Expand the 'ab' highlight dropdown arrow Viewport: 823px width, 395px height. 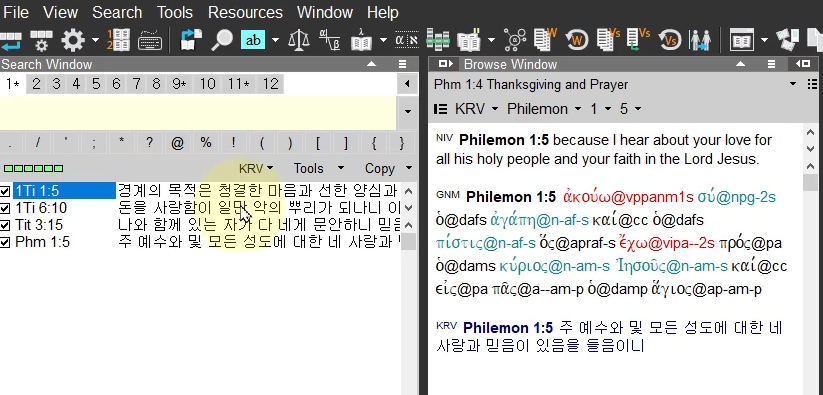tap(275, 40)
